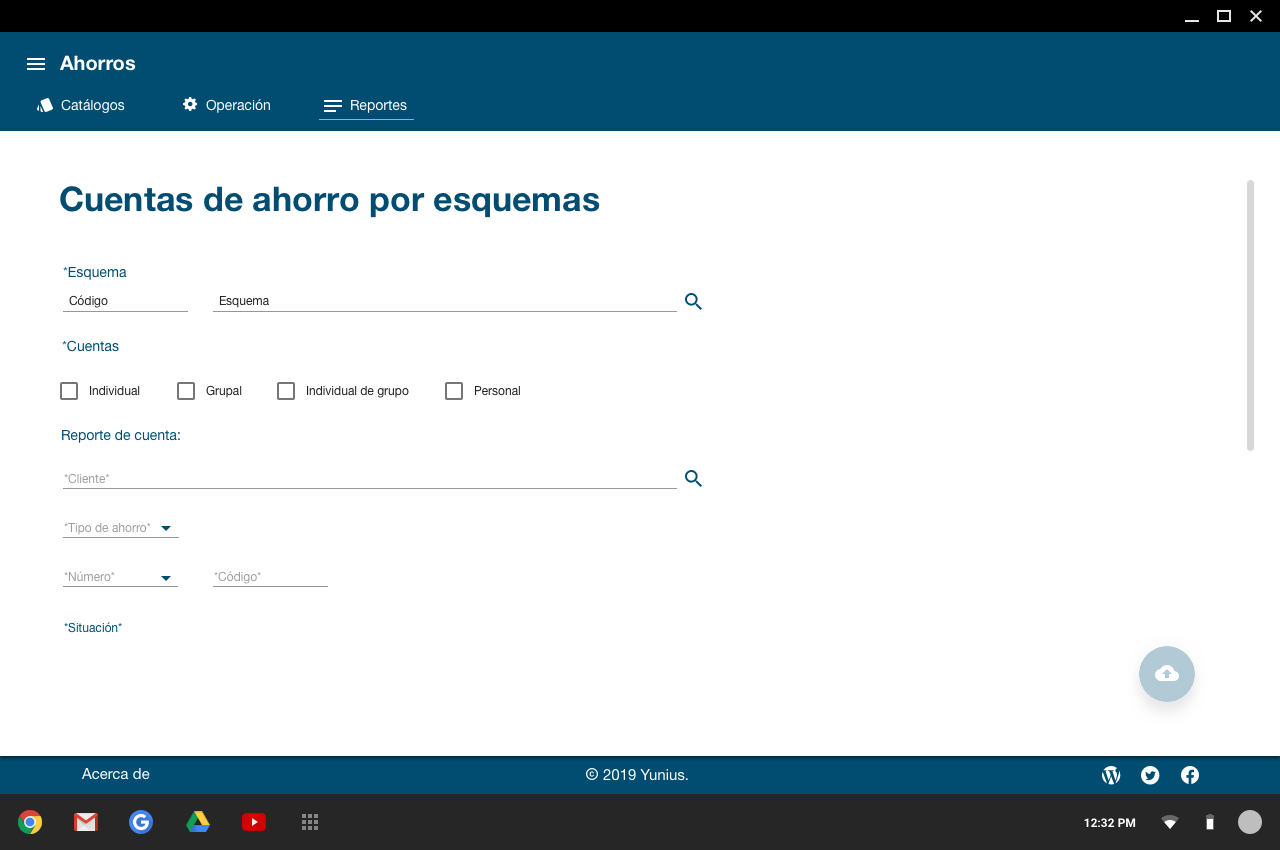Viewport: 1280px width, 850px height.
Task: Open the WordPress link in footer
Action: tap(1111, 775)
